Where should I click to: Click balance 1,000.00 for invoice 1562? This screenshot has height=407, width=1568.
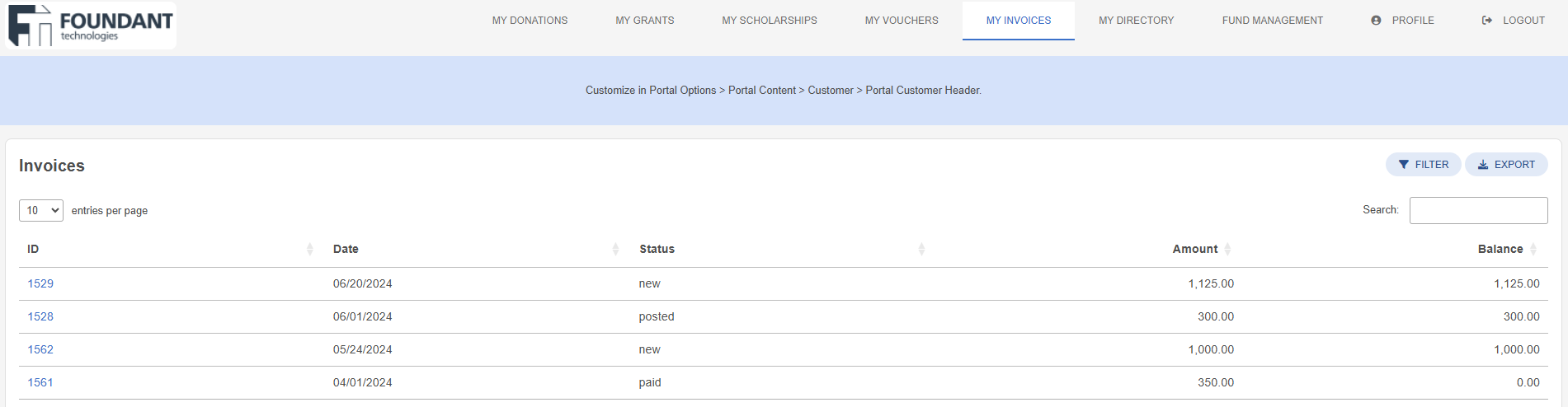pos(1517,349)
